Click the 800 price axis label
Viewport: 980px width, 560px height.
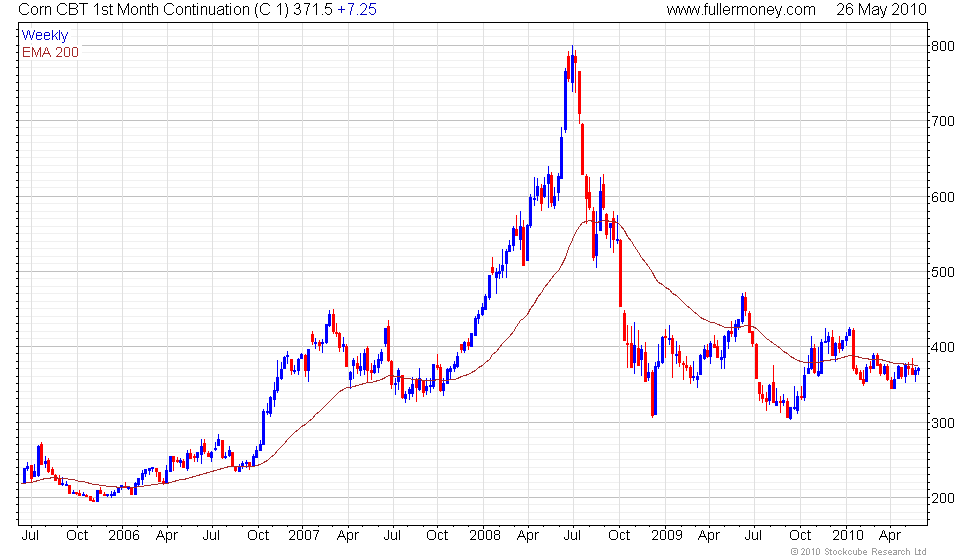click(942, 46)
